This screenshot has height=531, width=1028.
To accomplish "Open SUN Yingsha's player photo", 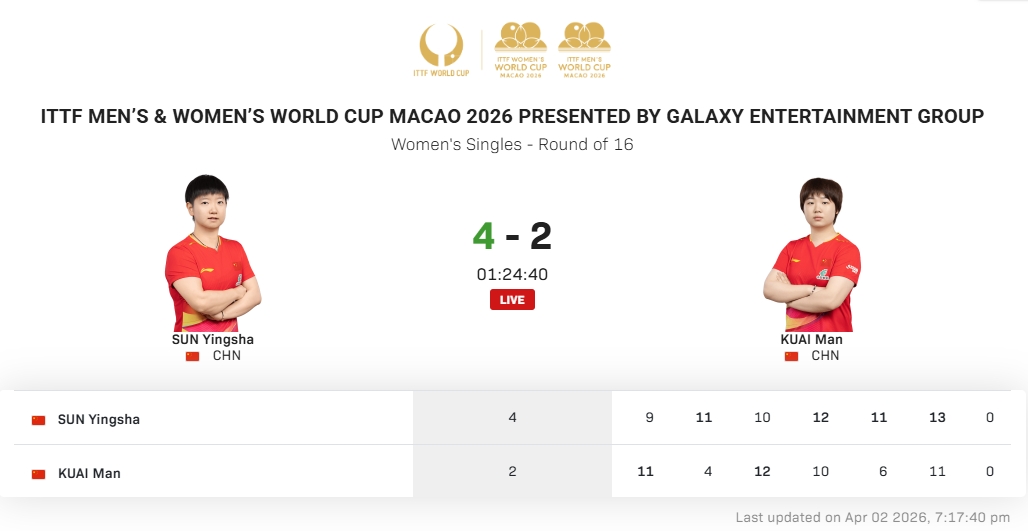I will 212,254.
